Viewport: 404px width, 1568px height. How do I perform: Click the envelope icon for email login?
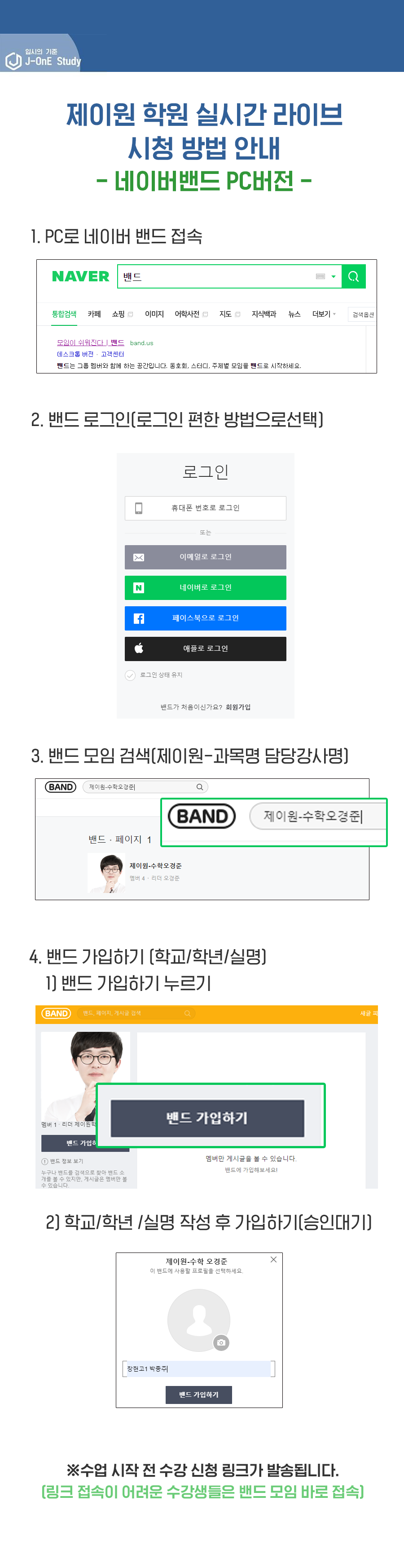click(x=139, y=557)
